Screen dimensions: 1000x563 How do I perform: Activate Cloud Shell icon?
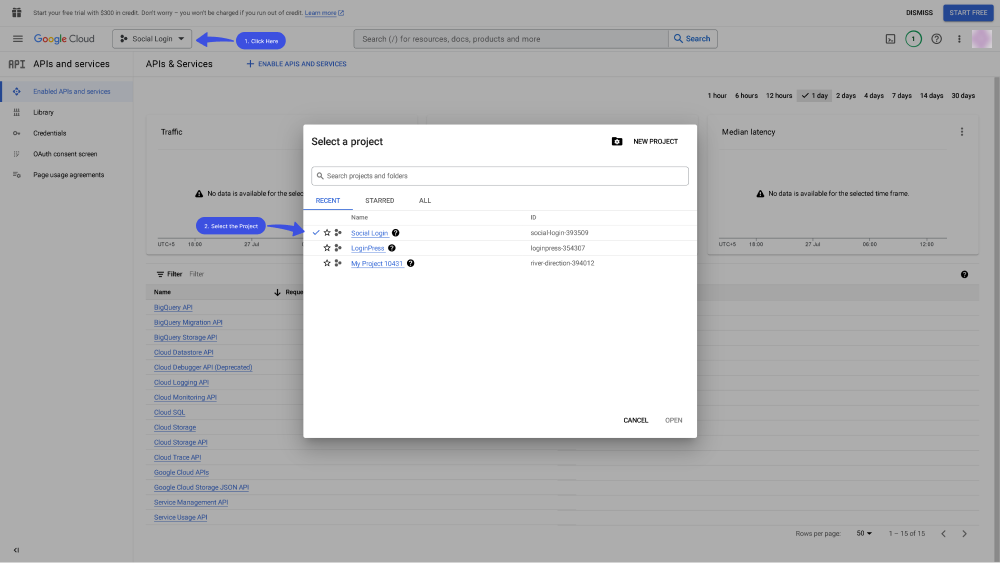click(x=890, y=39)
